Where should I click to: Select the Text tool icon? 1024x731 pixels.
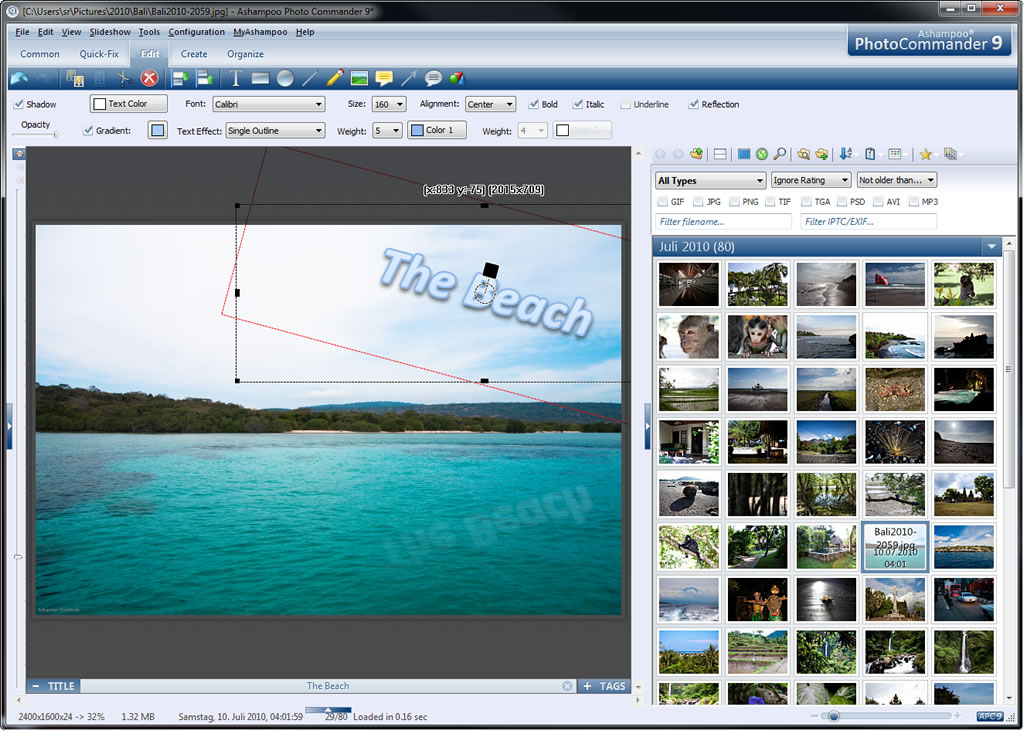[236, 78]
